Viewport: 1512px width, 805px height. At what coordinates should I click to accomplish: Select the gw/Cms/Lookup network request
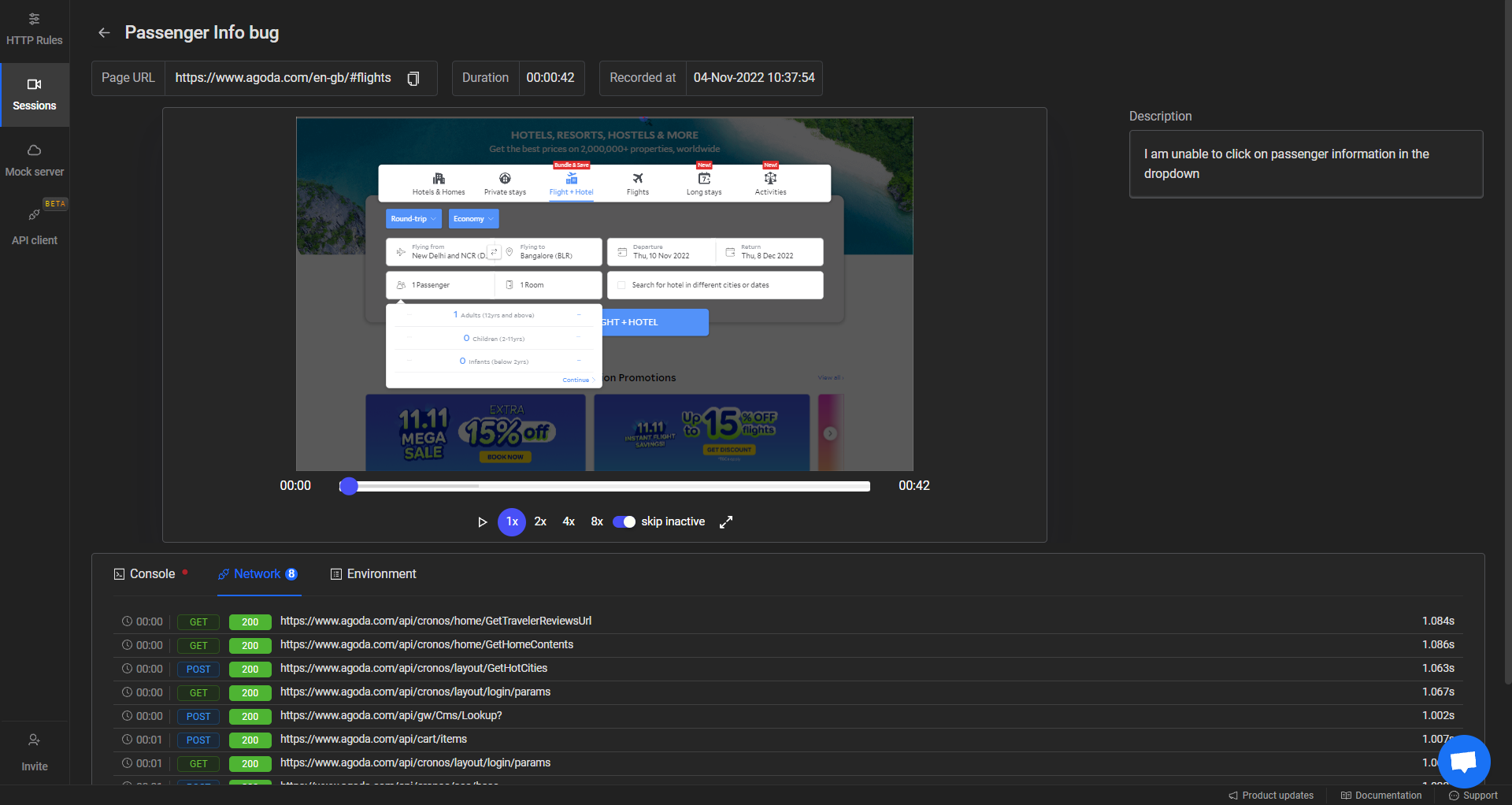pyautogui.click(x=787, y=716)
